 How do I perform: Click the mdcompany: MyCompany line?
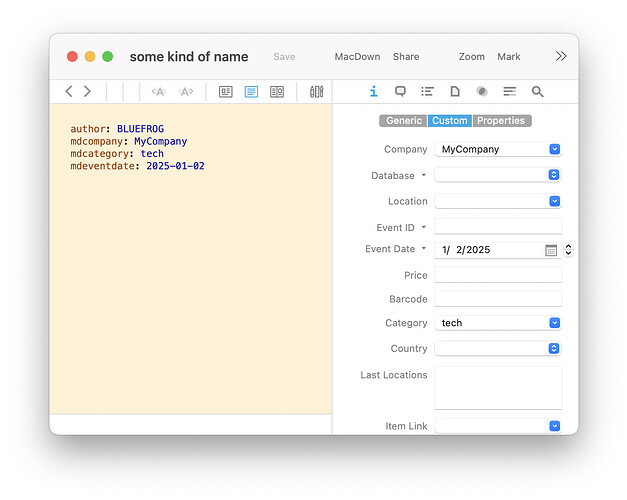click(129, 141)
